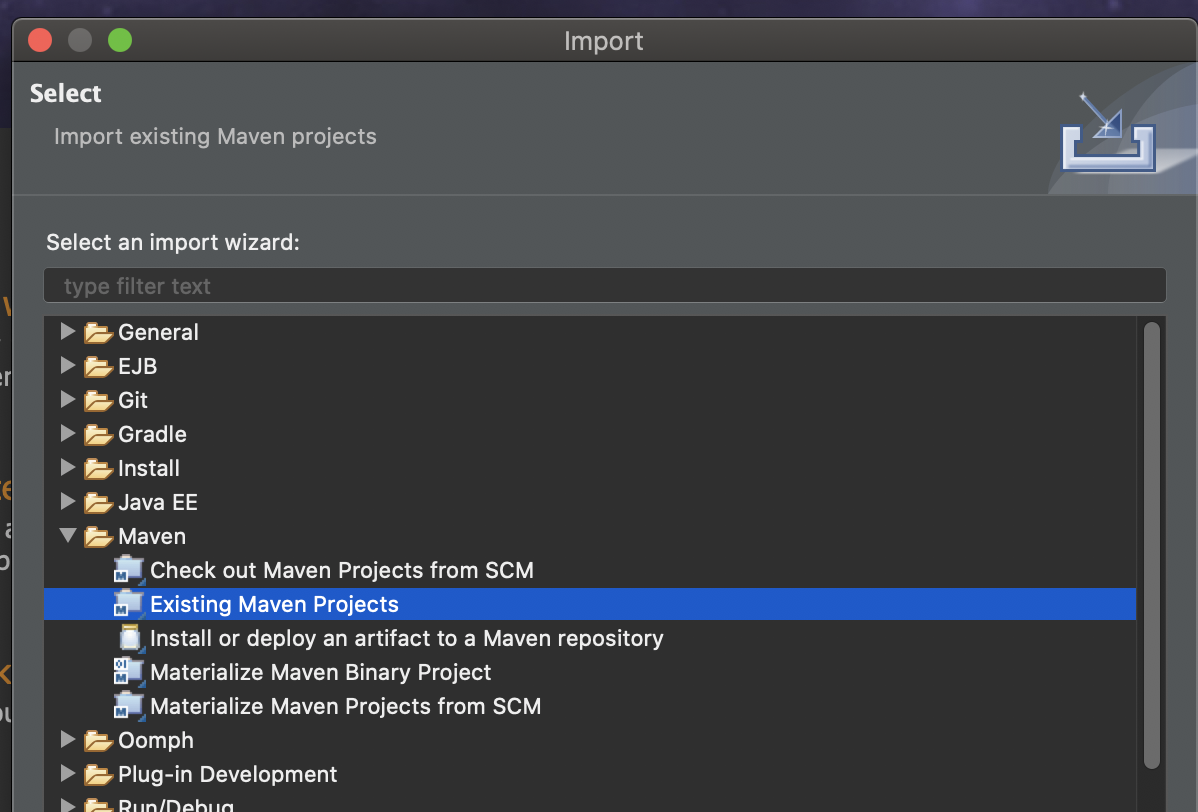Click the Materialize Maven Binary Project icon
The height and width of the screenshot is (812, 1198).
[128, 672]
